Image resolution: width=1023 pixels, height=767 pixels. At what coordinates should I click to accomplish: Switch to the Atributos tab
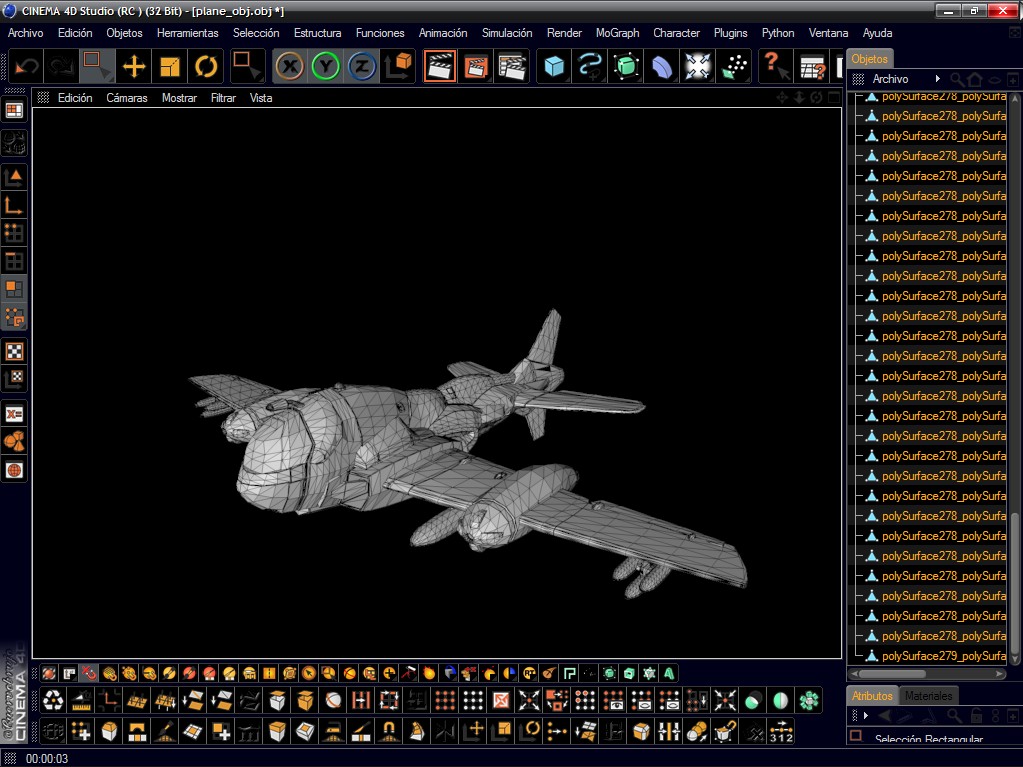click(872, 696)
